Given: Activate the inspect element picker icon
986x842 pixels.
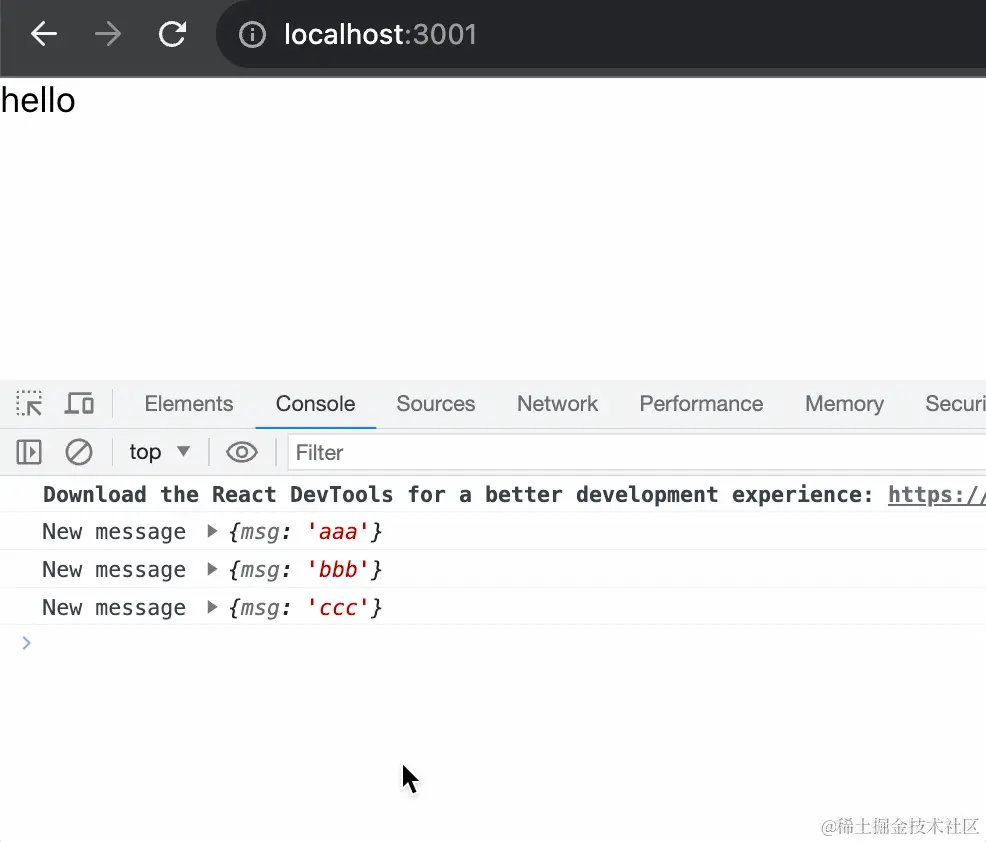Looking at the screenshot, I should (x=29, y=403).
